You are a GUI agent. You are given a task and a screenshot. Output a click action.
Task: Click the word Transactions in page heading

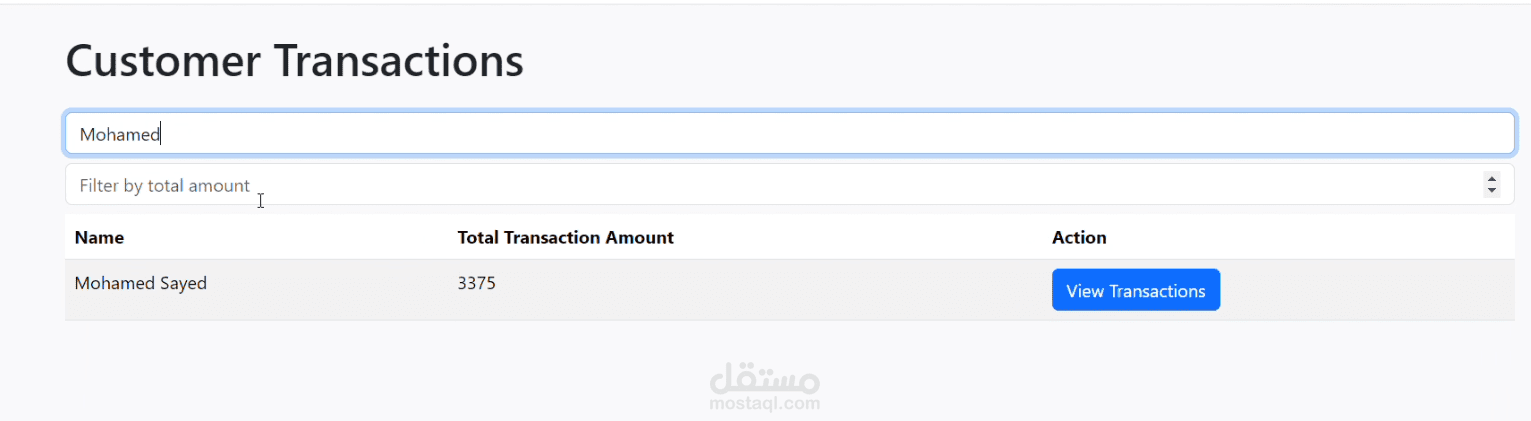pos(397,61)
